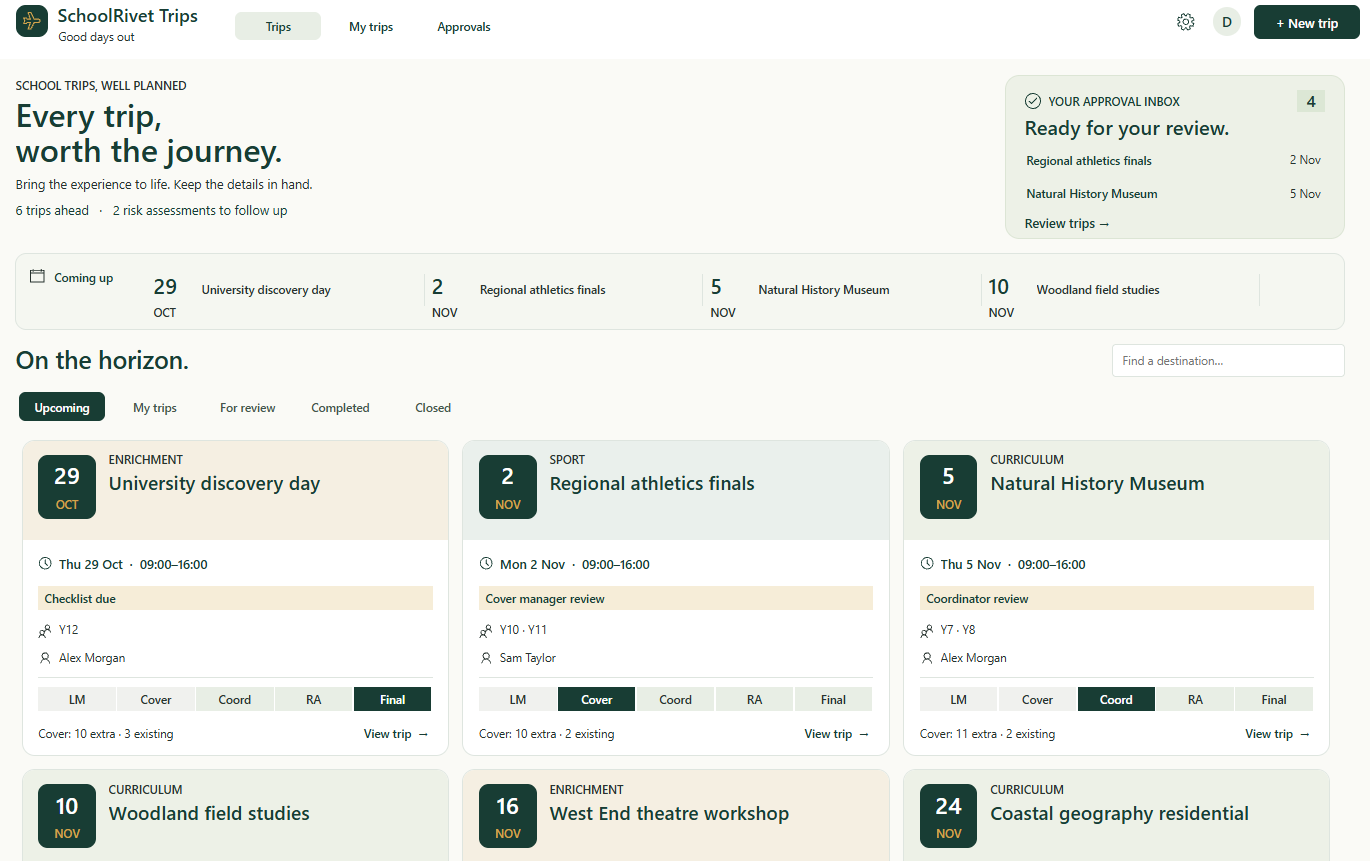Focus the Find a destination search box
Image resolution: width=1370 pixels, height=862 pixels.
[x=1228, y=361]
